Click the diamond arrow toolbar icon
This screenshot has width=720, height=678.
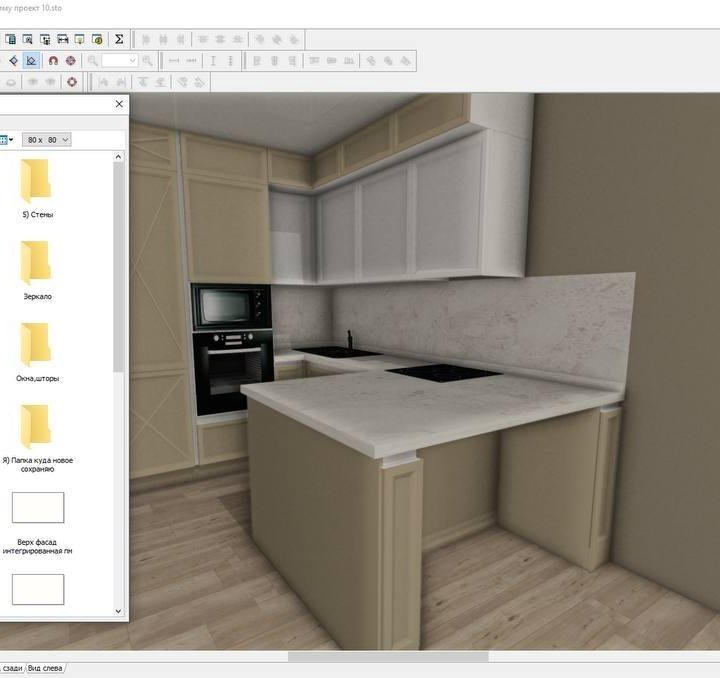pos(13,61)
